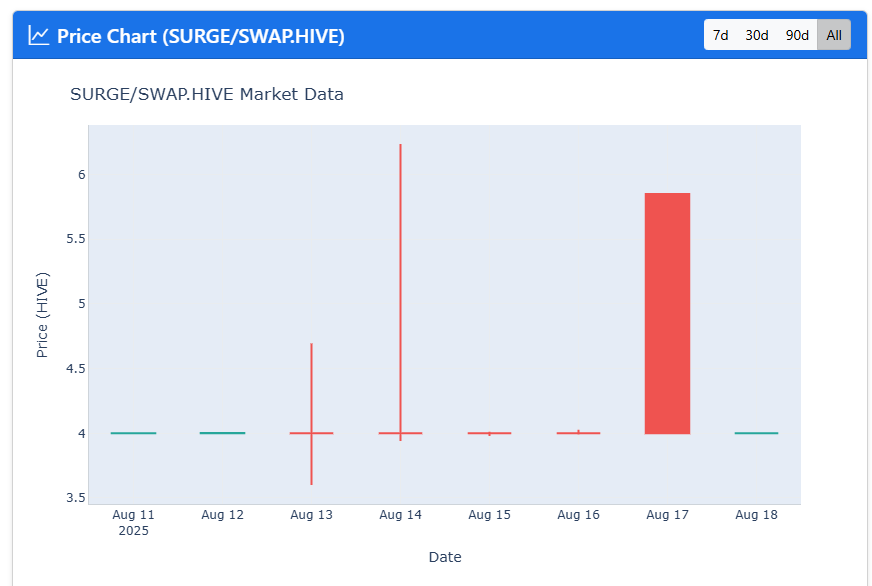Click the large red Aug 17 candle
The image size is (872, 586).
click(x=667, y=314)
